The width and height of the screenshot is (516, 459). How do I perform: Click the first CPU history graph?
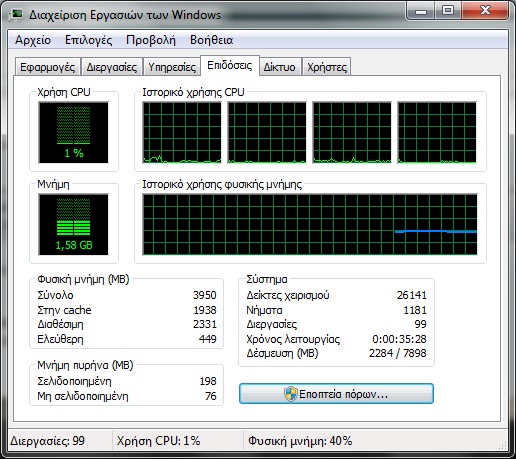pyautogui.click(x=182, y=133)
